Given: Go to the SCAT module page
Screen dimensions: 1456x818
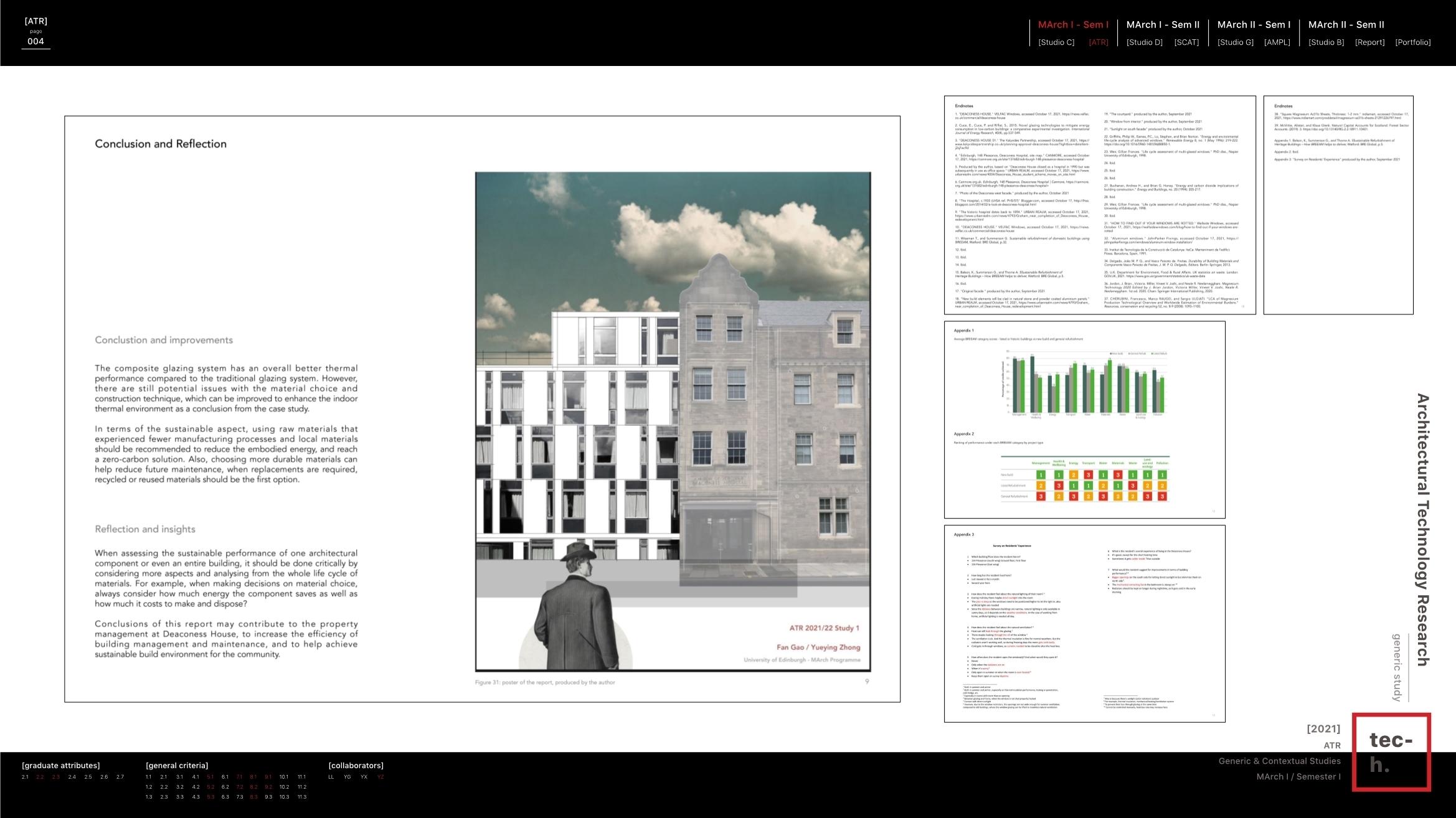Looking at the screenshot, I should (x=1186, y=42).
